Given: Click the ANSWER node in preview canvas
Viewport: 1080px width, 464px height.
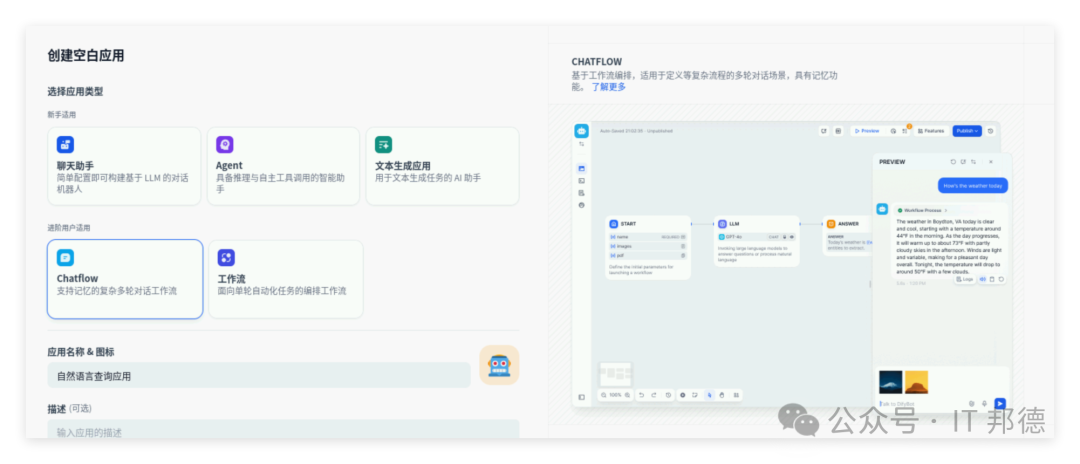Looking at the screenshot, I should 848,235.
